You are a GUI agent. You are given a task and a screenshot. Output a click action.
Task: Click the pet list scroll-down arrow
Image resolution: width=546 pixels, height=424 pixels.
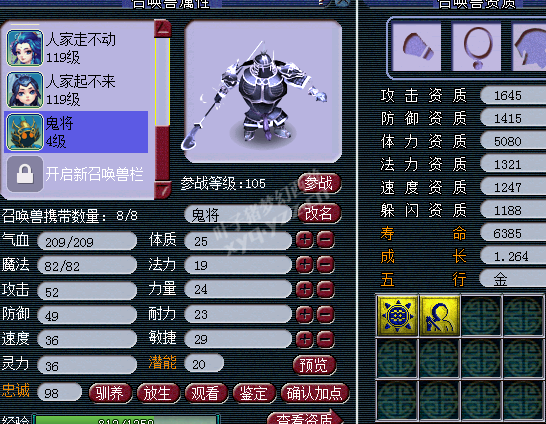point(163,190)
